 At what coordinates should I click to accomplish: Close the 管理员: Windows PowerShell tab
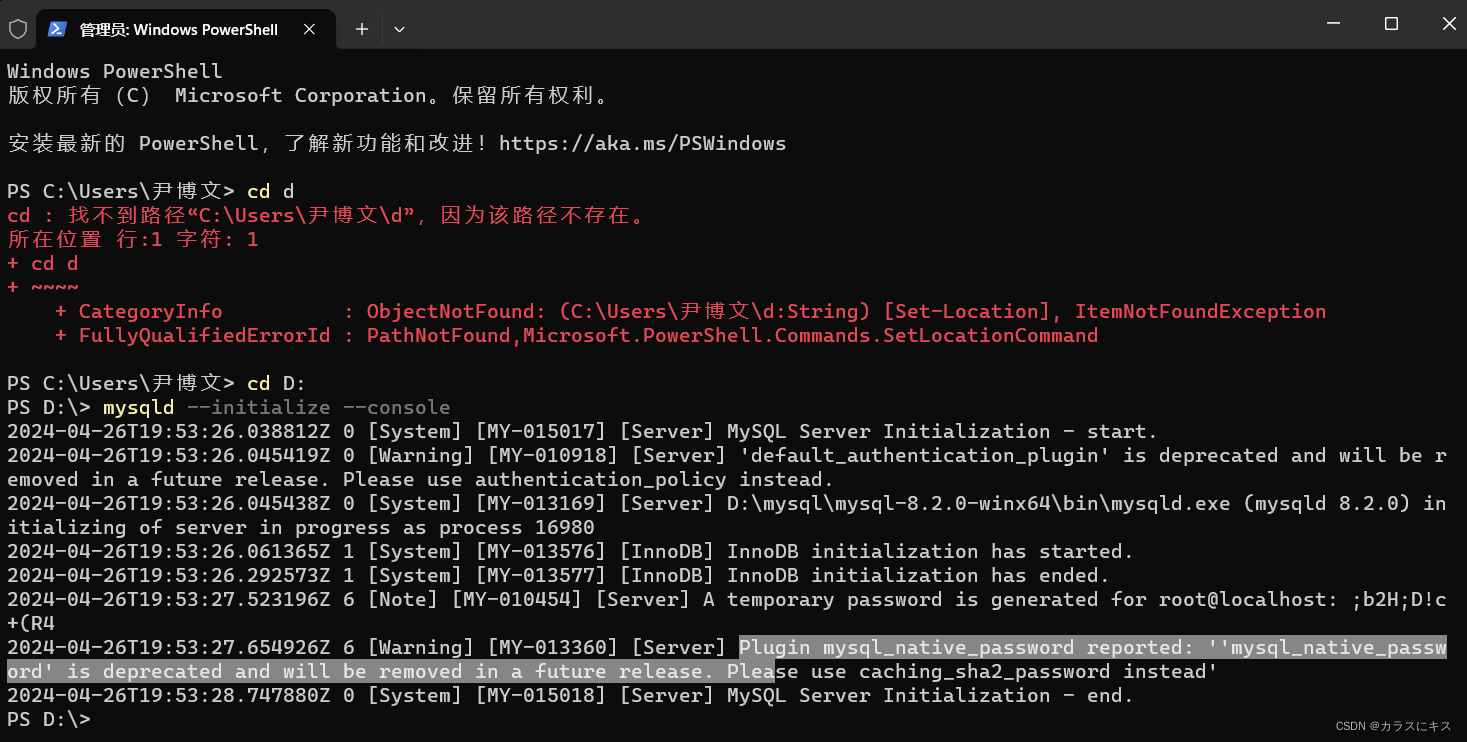[x=310, y=29]
